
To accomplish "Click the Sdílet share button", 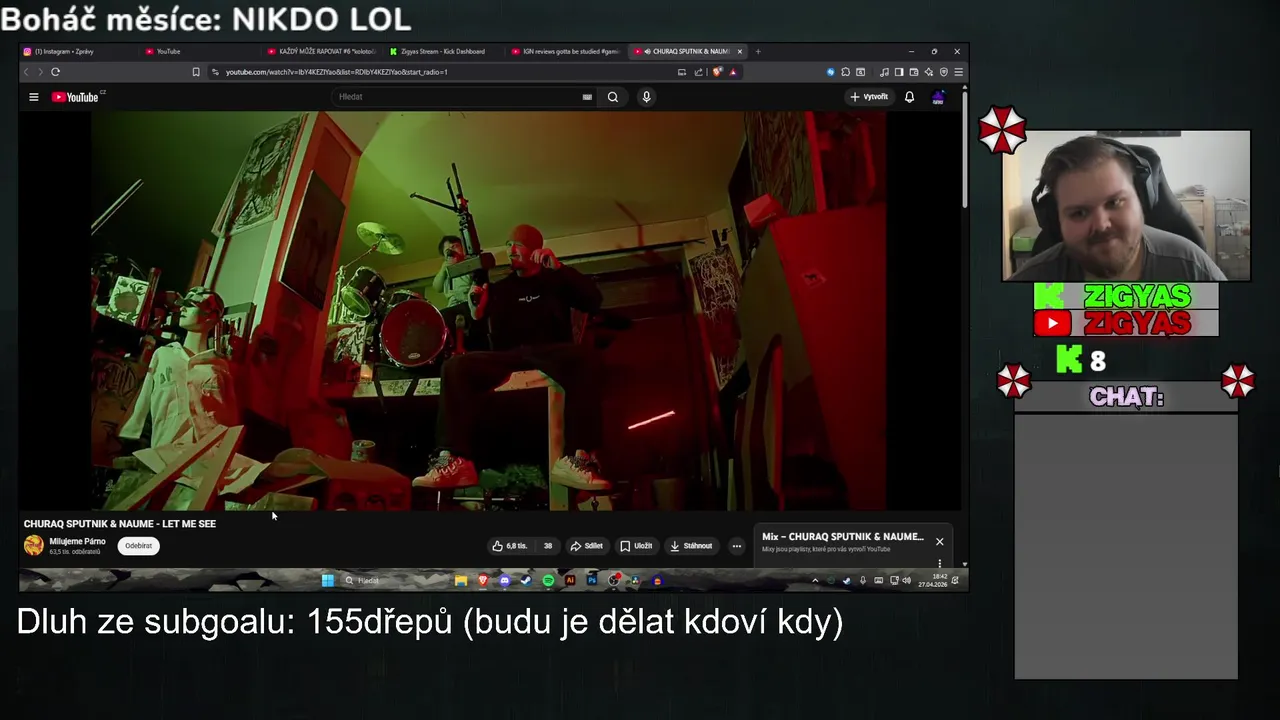I will (586, 546).
